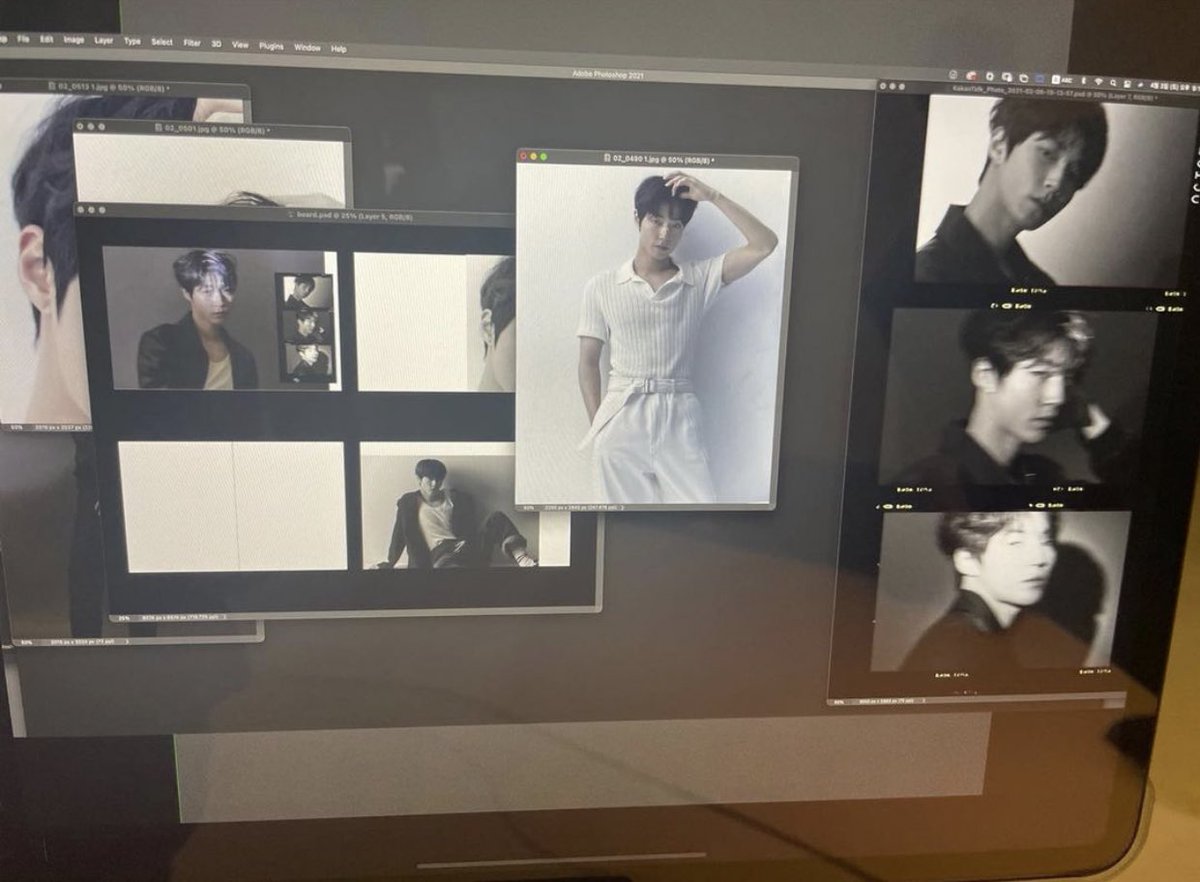The width and height of the screenshot is (1200, 882).
Task: Click the middle contact sheet frame in KakaoTalk window
Action: [1018, 397]
